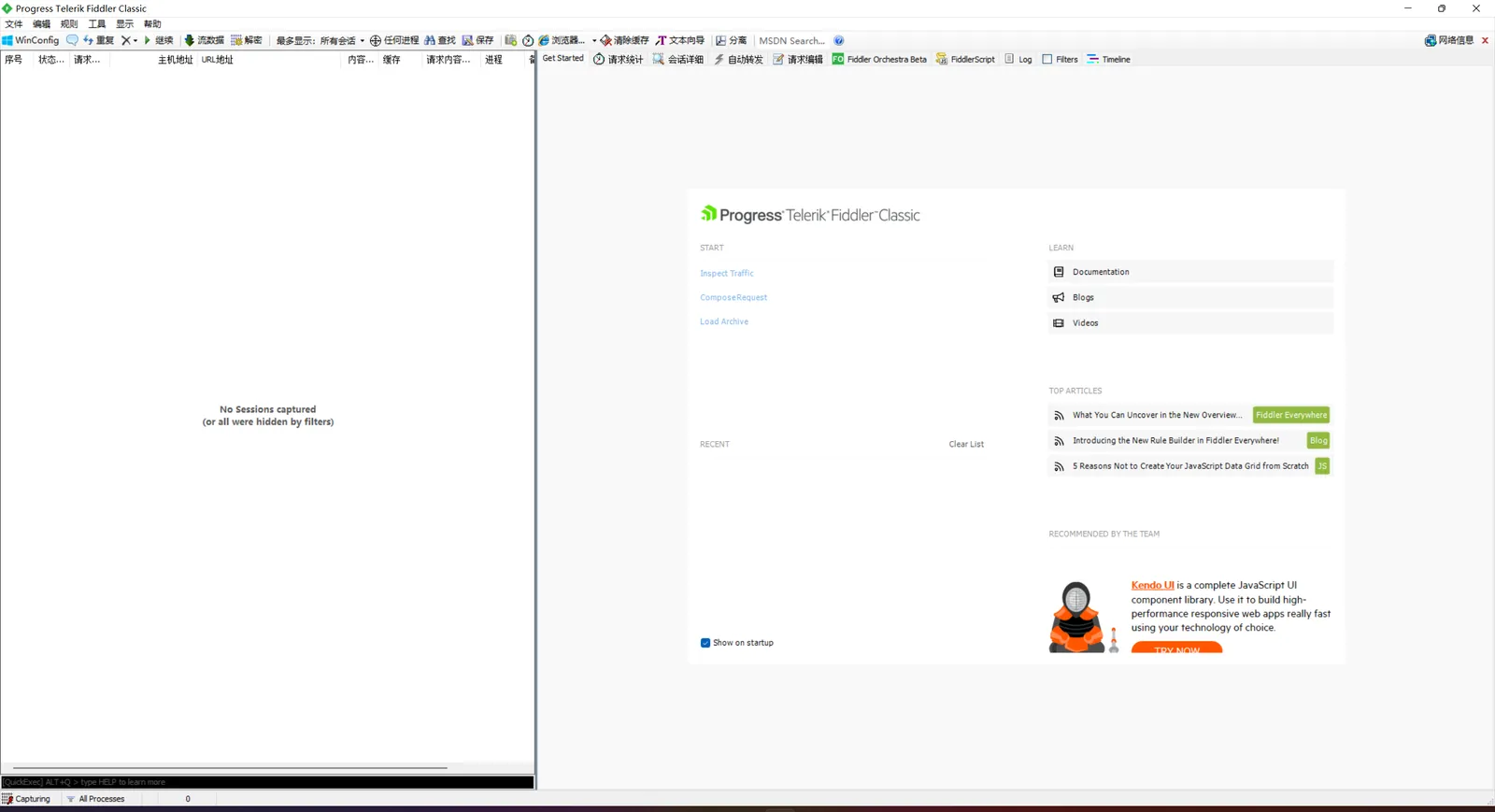
Task: Switch to the Inspectors (会话详细) tab
Action: coord(678,59)
